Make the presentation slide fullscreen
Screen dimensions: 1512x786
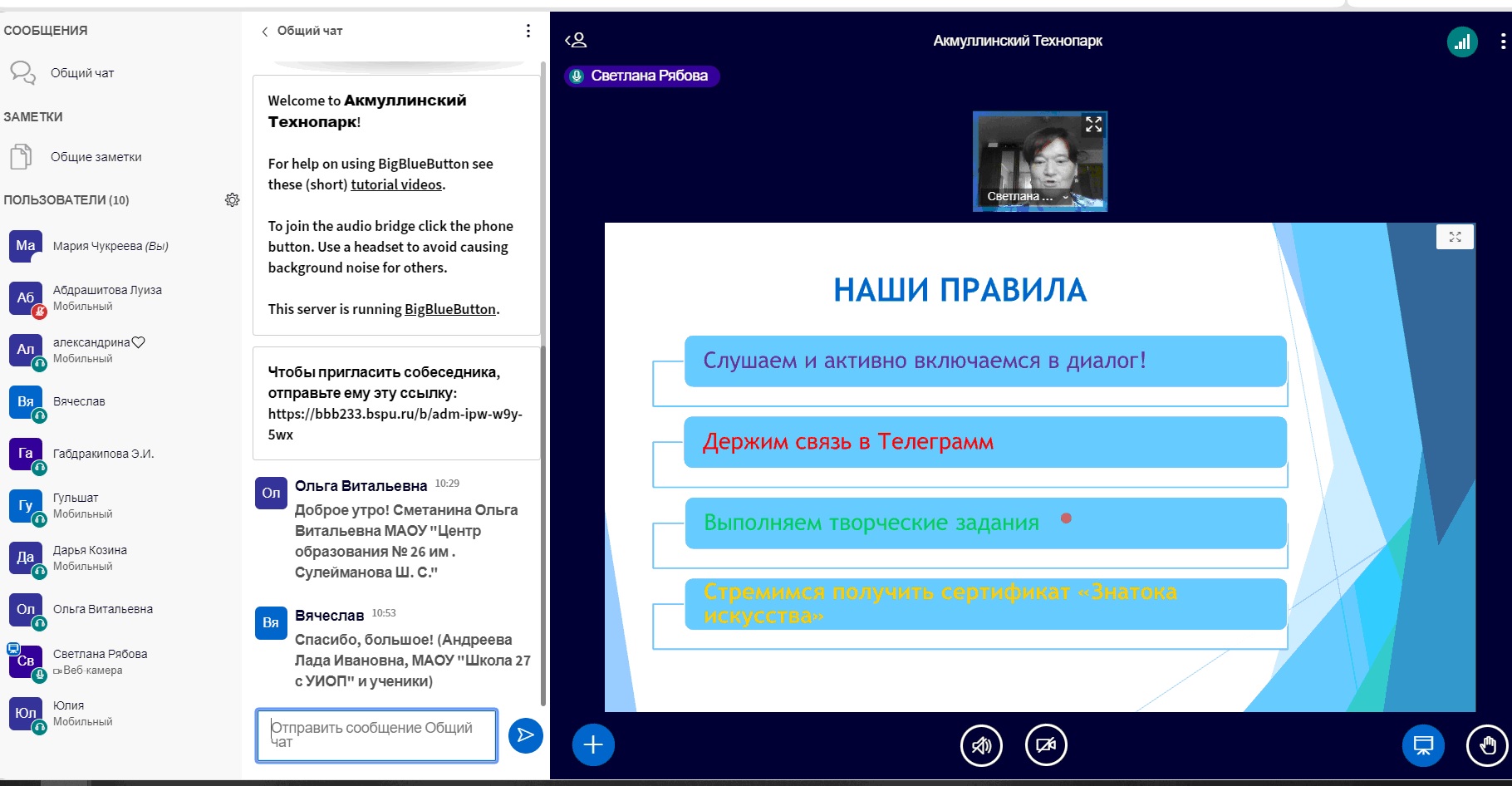[1455, 237]
